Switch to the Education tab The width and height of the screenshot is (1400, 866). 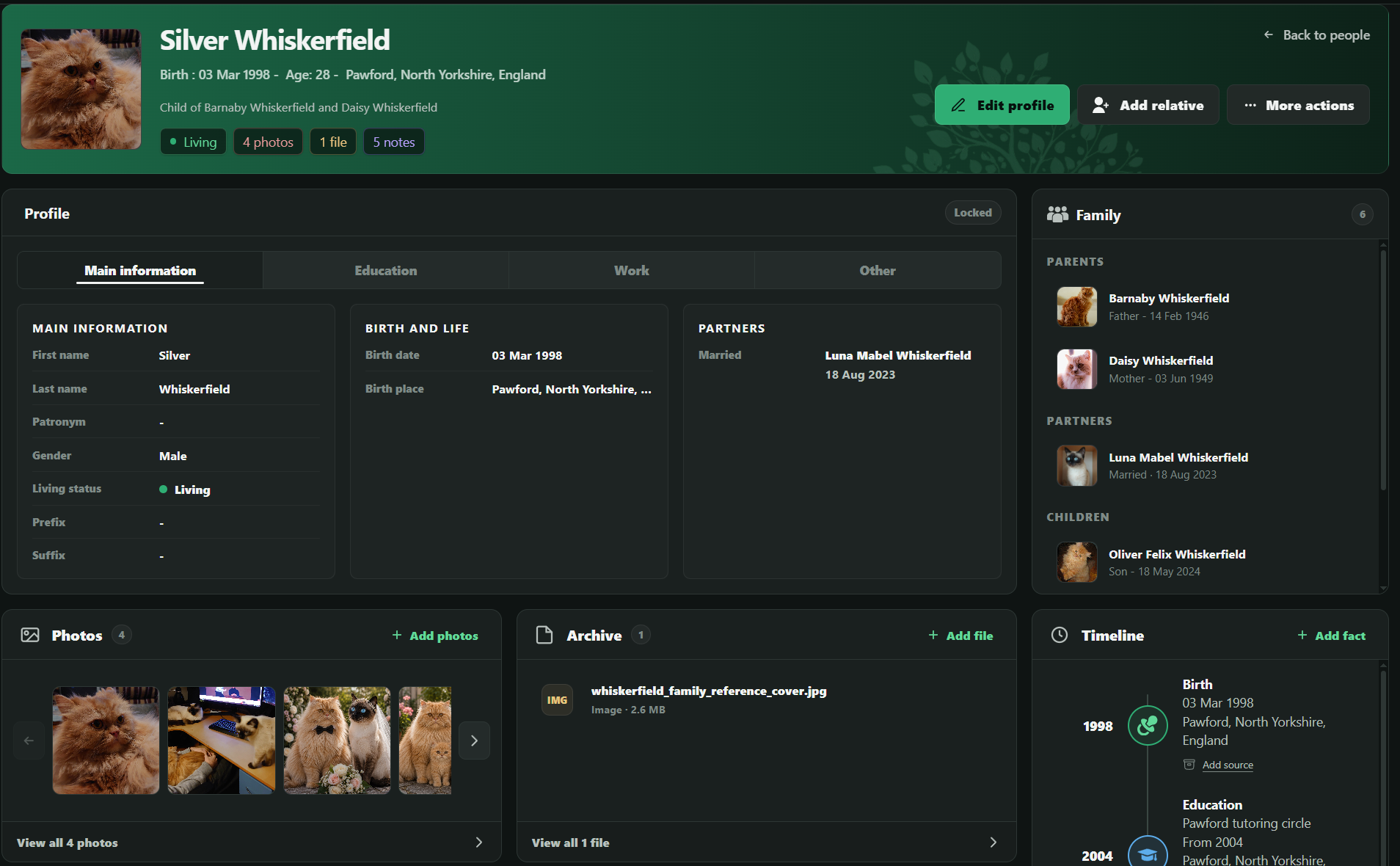[386, 271]
